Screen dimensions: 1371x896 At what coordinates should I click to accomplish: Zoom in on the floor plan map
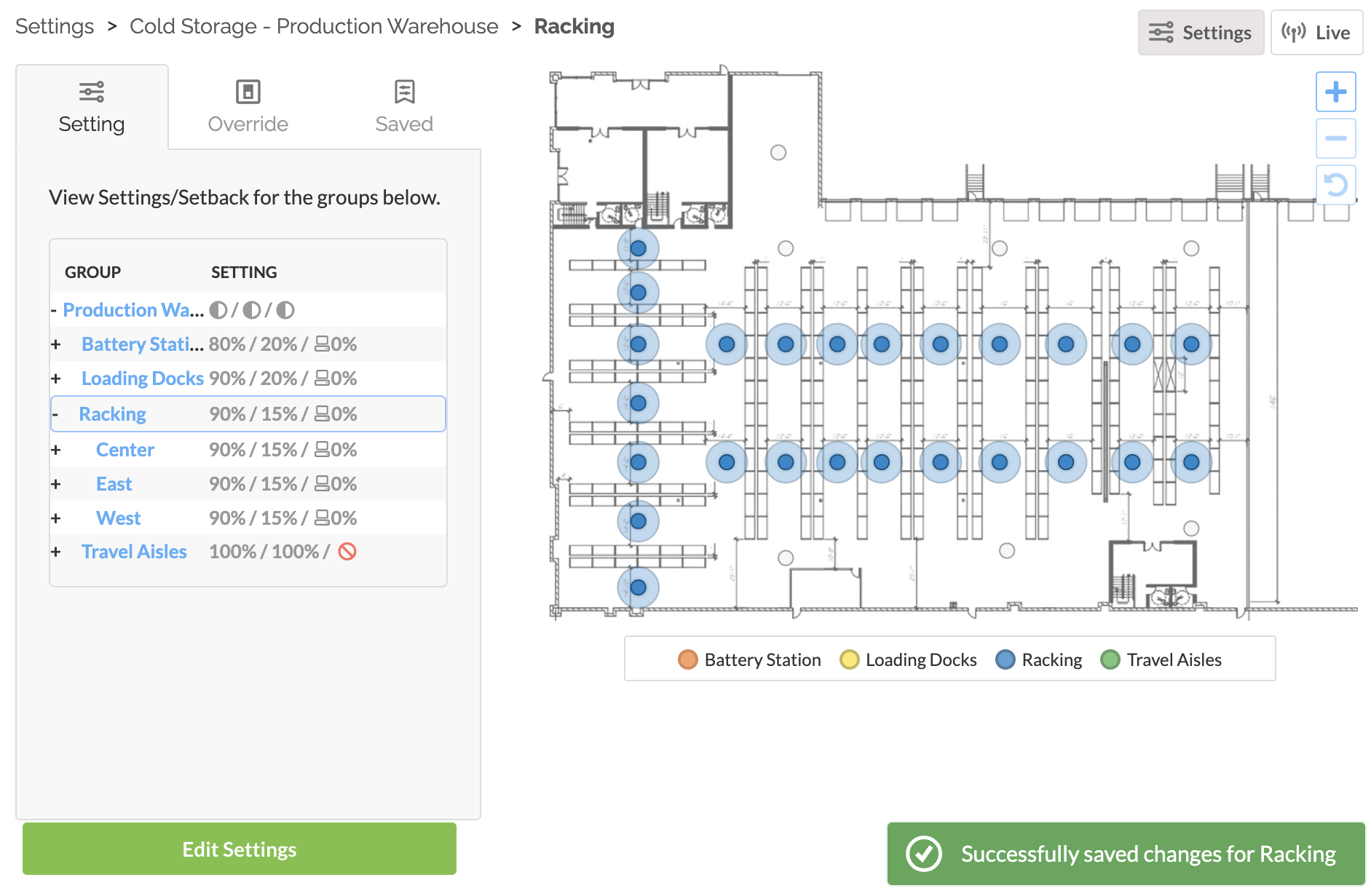click(1335, 92)
